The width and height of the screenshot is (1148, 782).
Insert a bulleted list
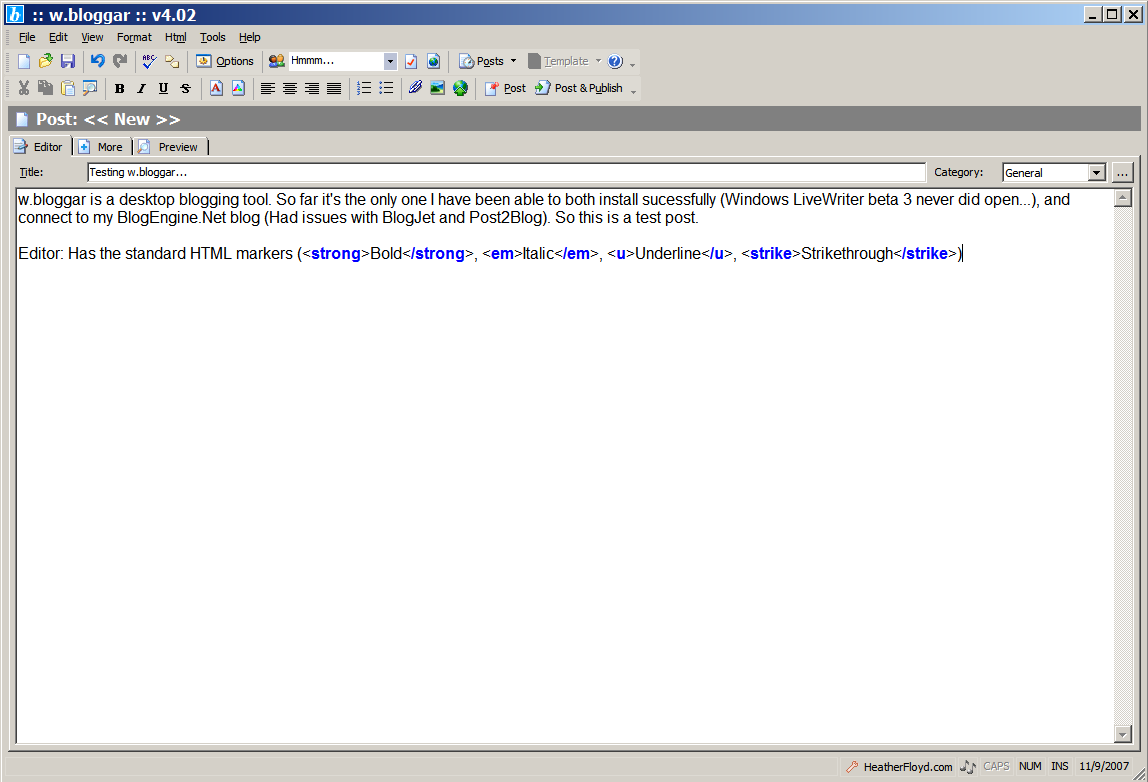387,89
